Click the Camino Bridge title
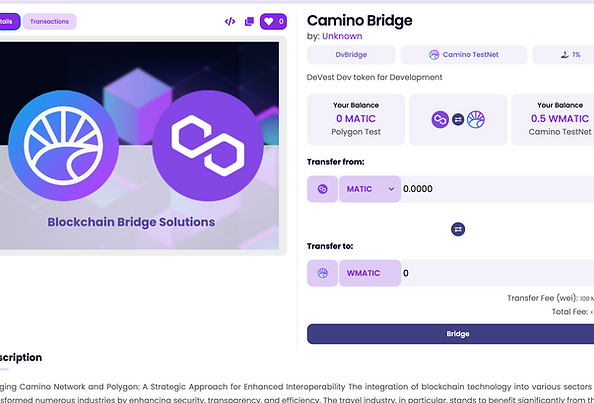This screenshot has width=594, height=403. coord(360,20)
